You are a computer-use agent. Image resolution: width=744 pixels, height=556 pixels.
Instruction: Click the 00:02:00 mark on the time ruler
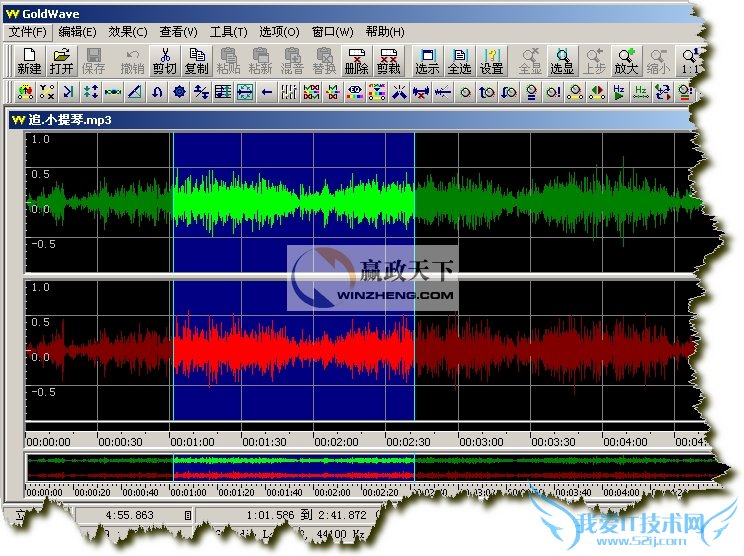click(x=336, y=441)
